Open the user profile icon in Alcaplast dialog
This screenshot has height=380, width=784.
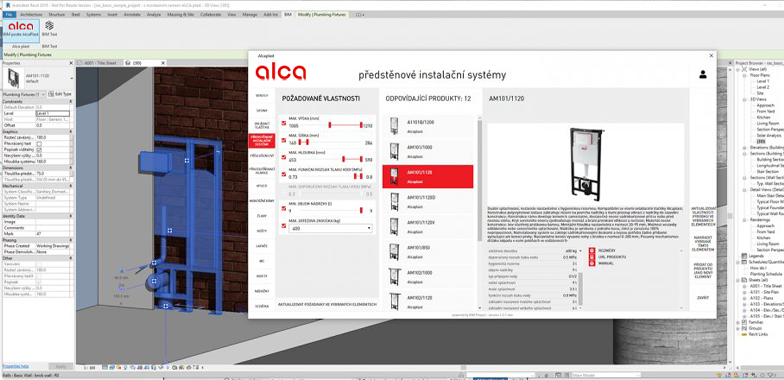click(703, 74)
